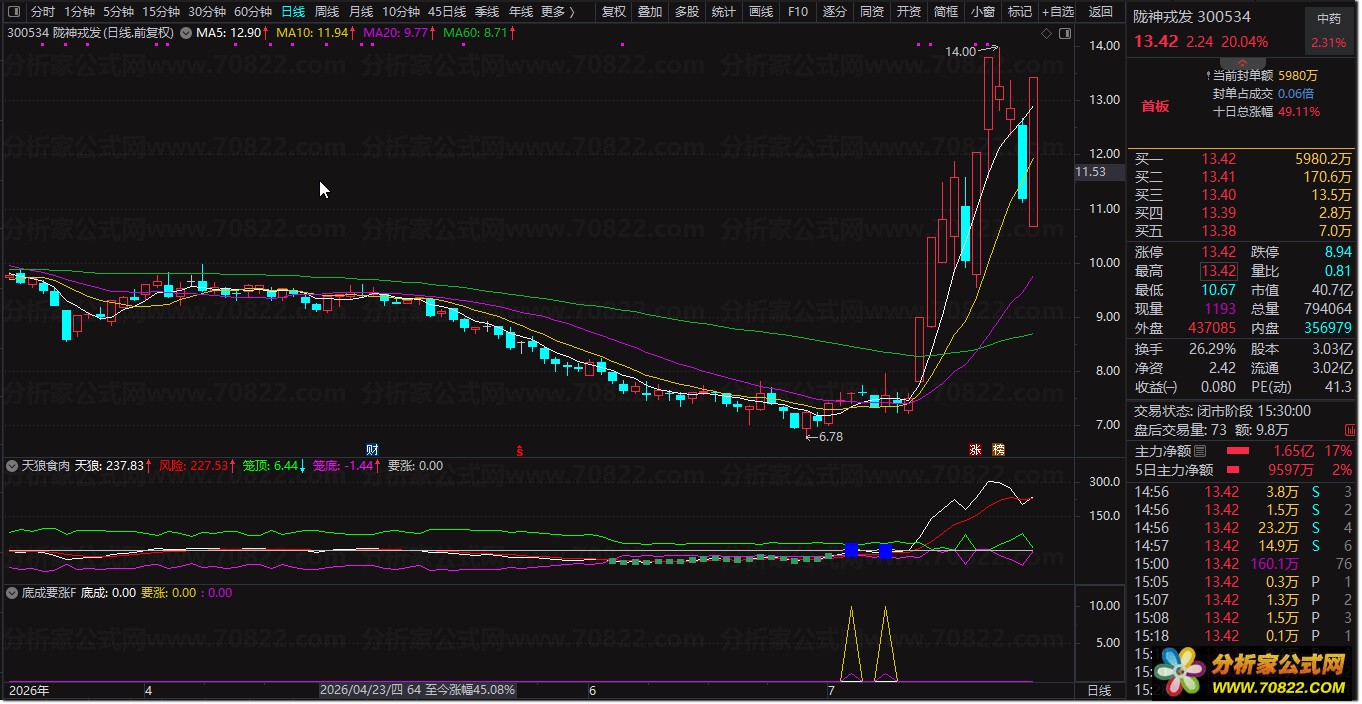Click the MA60 8.71 indicator label
The height and width of the screenshot is (704, 1362).
(480, 33)
